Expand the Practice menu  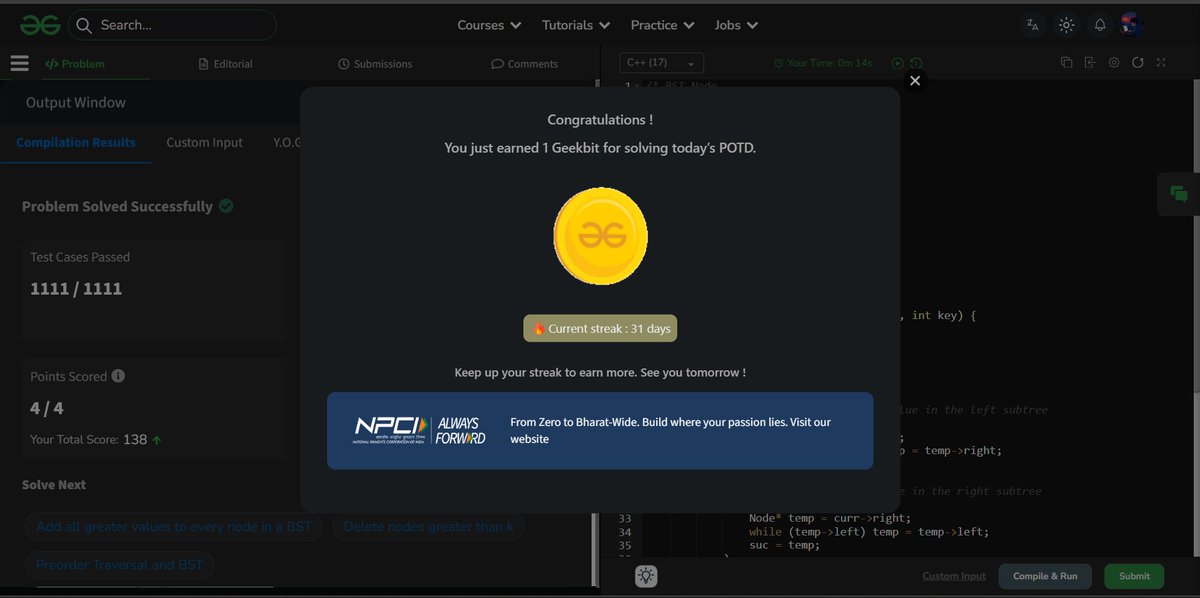pos(663,25)
